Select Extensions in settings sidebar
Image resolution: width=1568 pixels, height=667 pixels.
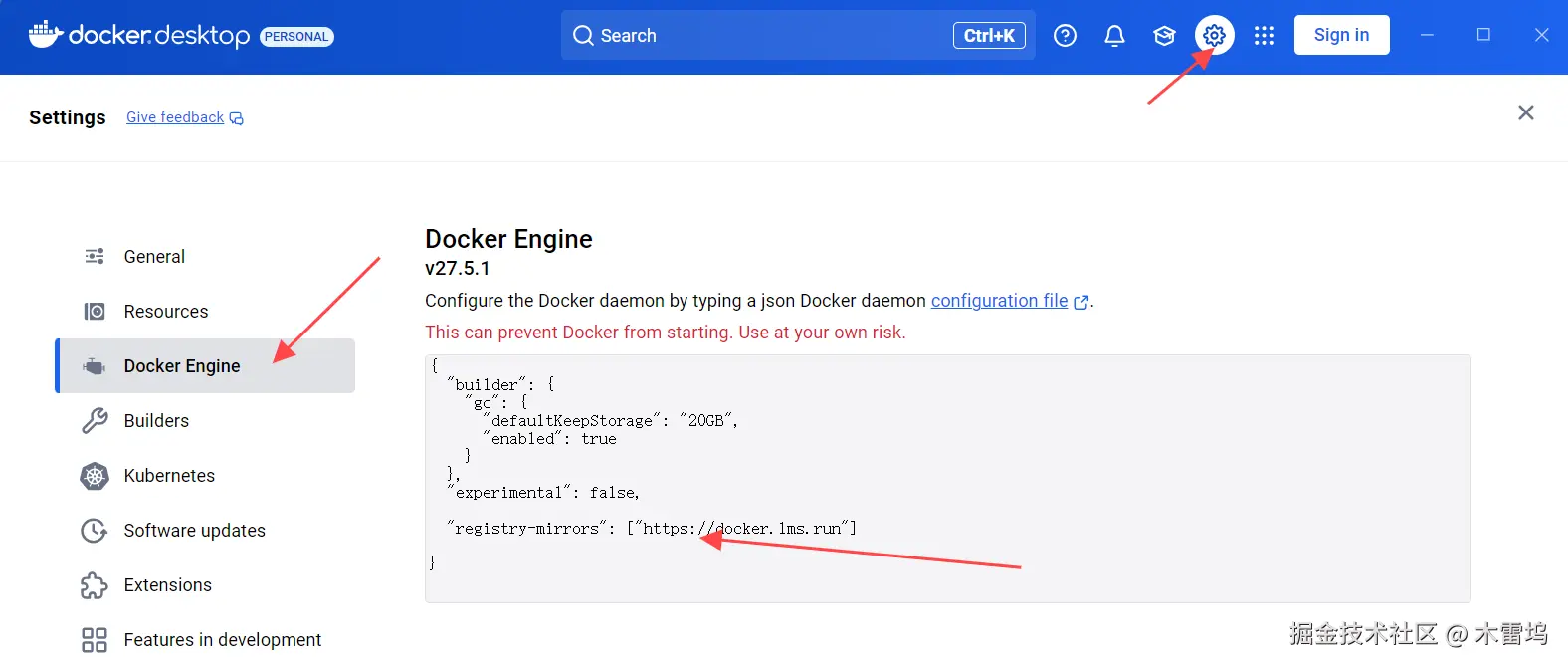[x=205, y=584]
